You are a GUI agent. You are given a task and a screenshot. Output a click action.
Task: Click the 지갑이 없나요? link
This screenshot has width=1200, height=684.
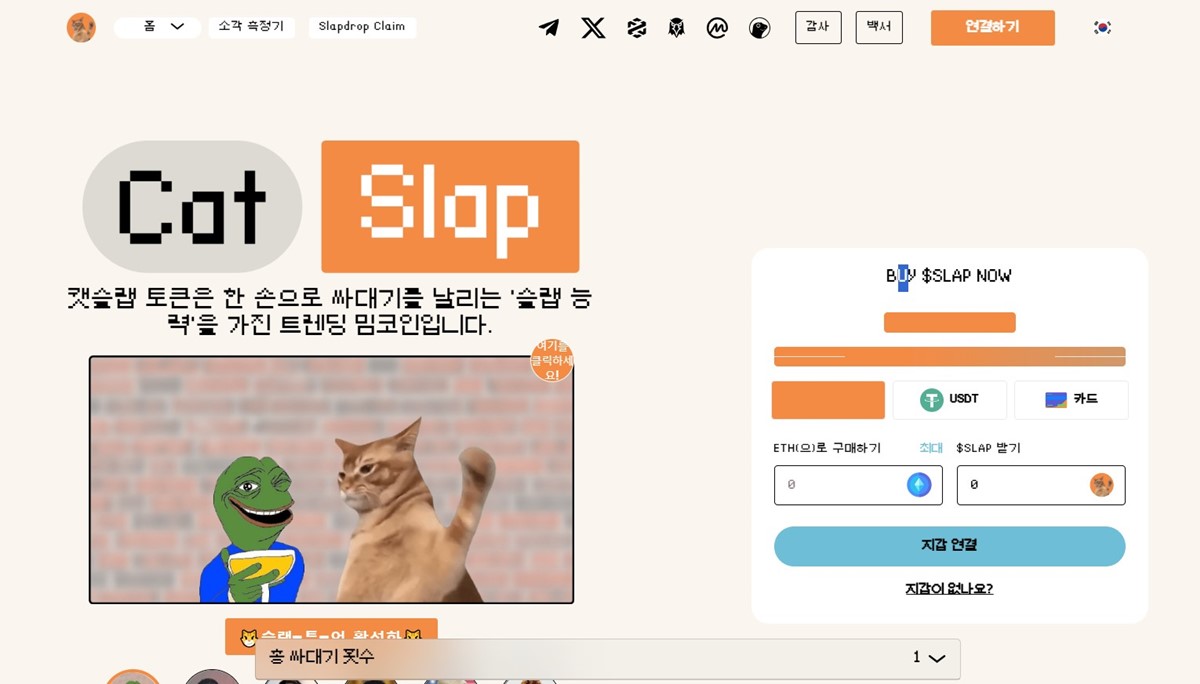(949, 589)
